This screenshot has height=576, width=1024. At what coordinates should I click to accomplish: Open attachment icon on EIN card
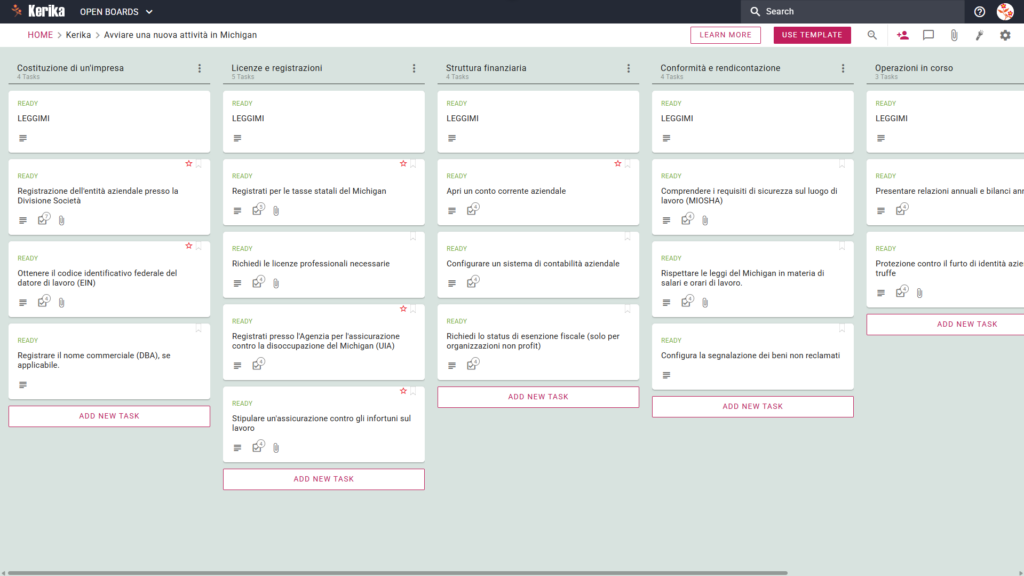pyautogui.click(x=61, y=303)
